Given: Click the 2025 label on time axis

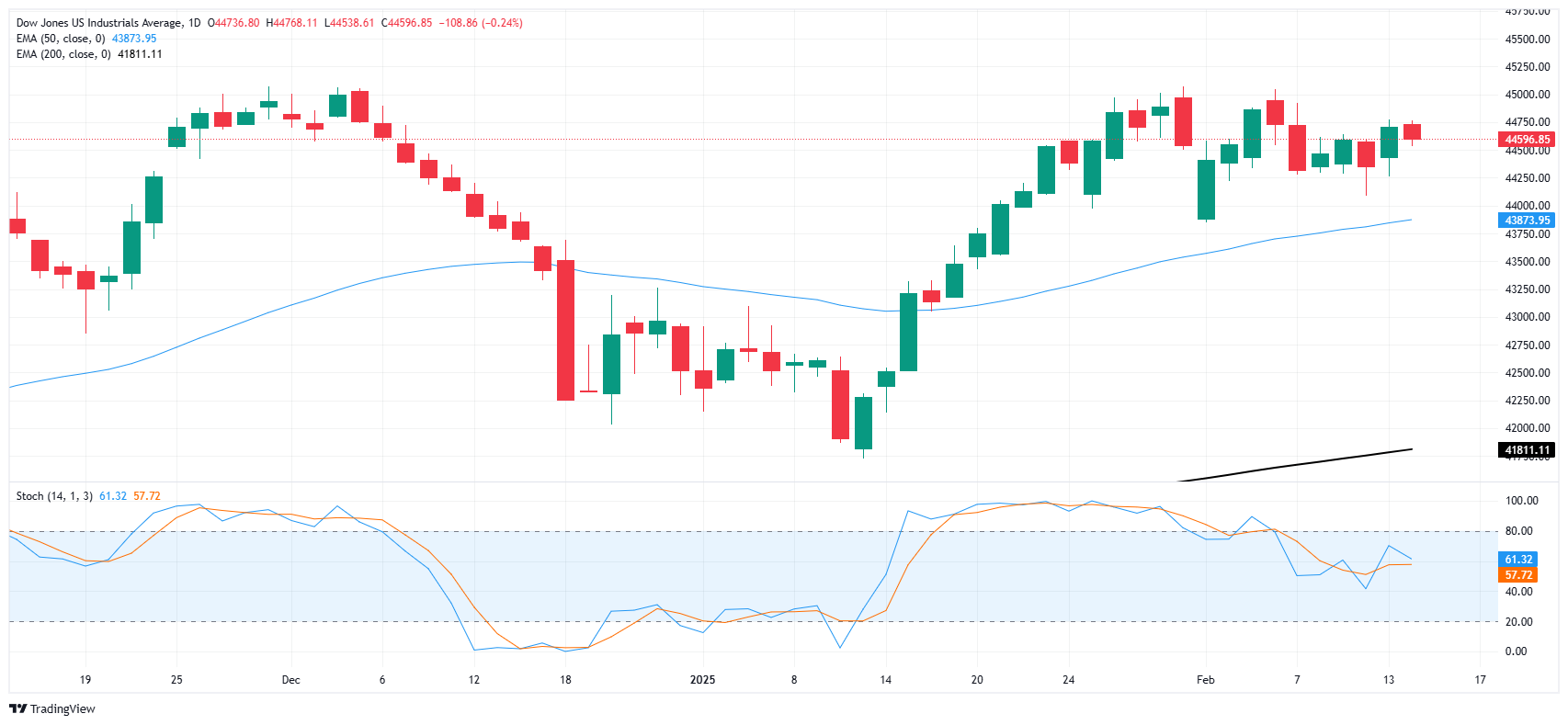Looking at the screenshot, I should 702,680.
